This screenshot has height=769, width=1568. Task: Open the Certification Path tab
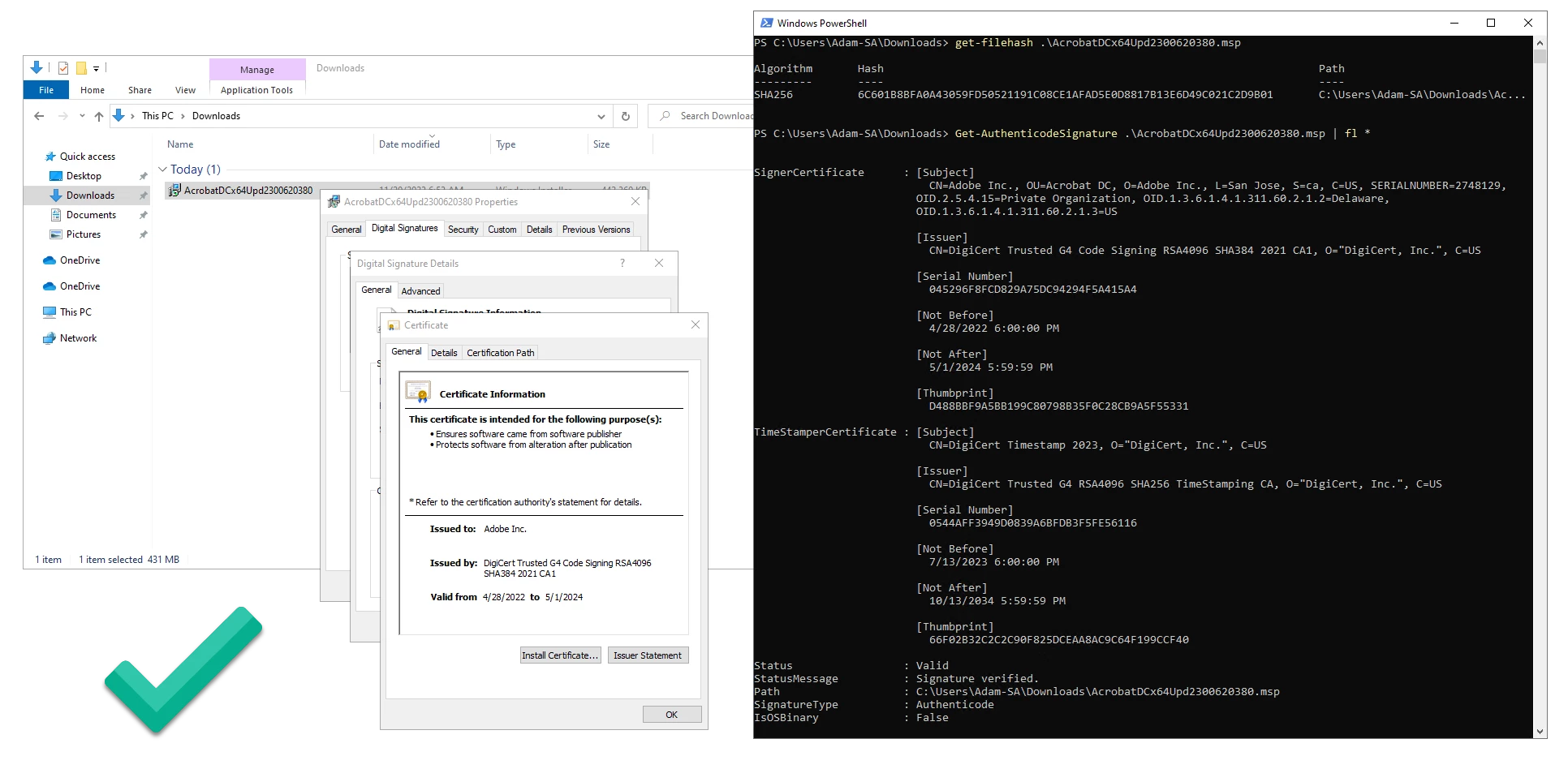pos(500,353)
